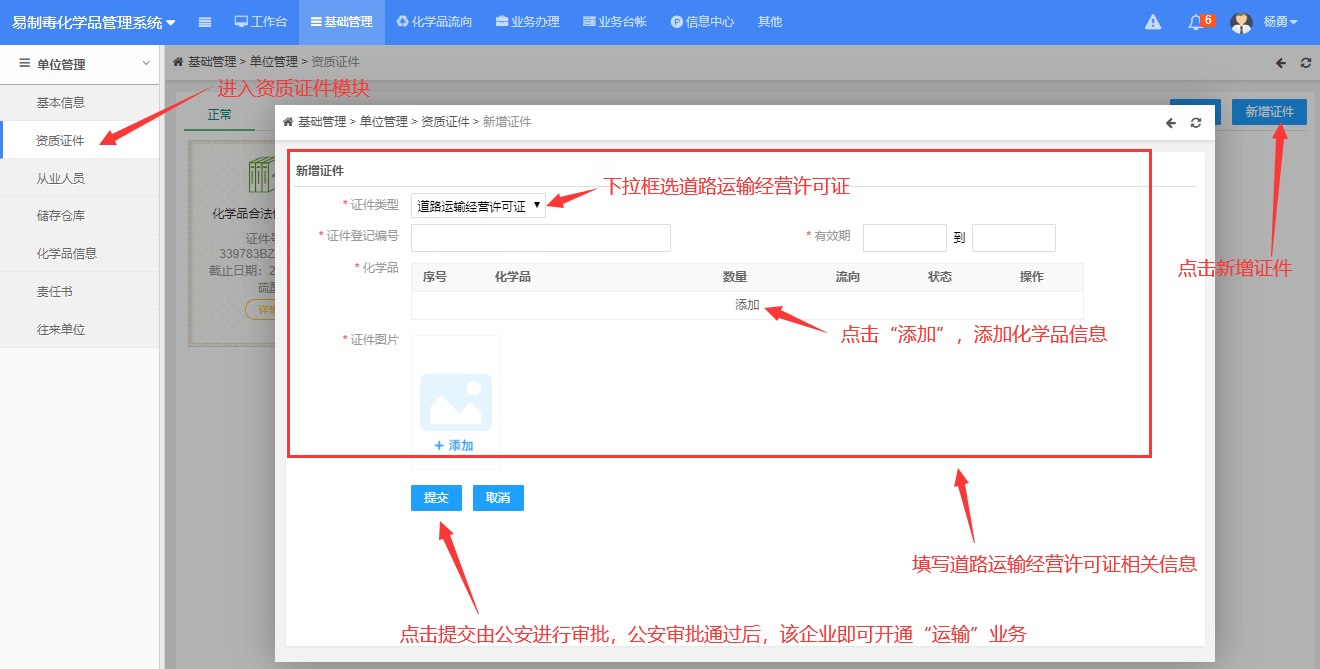Open the warning alert triangle icon
The image size is (1320, 669).
(1153, 22)
